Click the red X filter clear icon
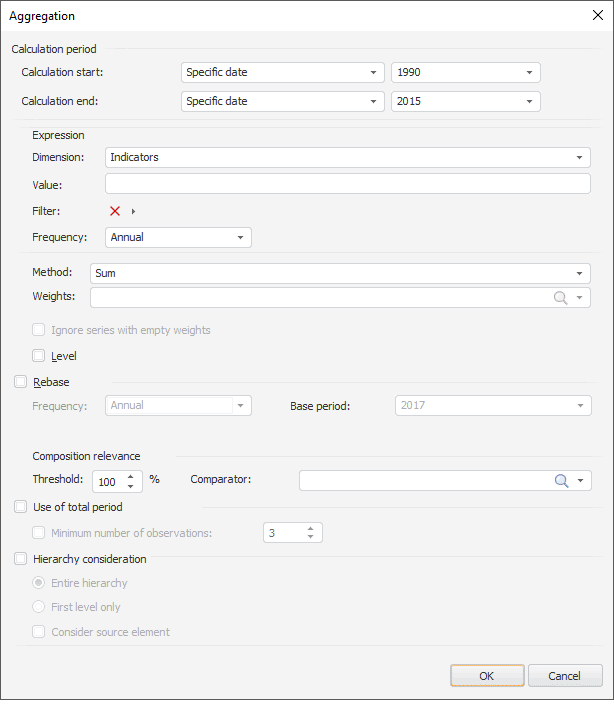614x710 pixels. (115, 211)
